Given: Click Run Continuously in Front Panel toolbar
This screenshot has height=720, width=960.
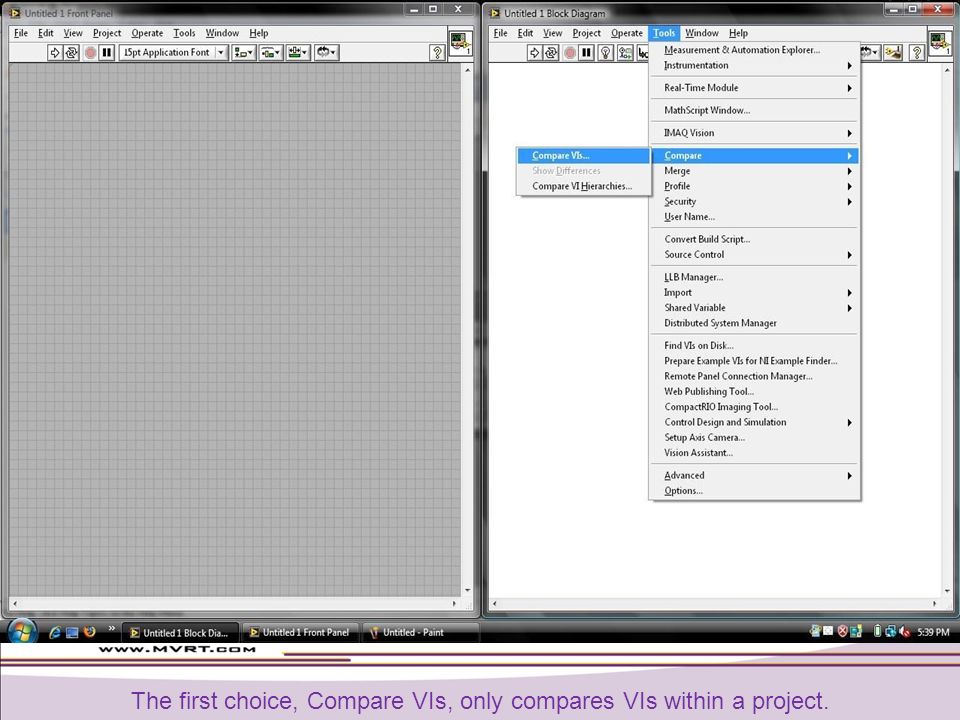Looking at the screenshot, I should [x=72, y=53].
